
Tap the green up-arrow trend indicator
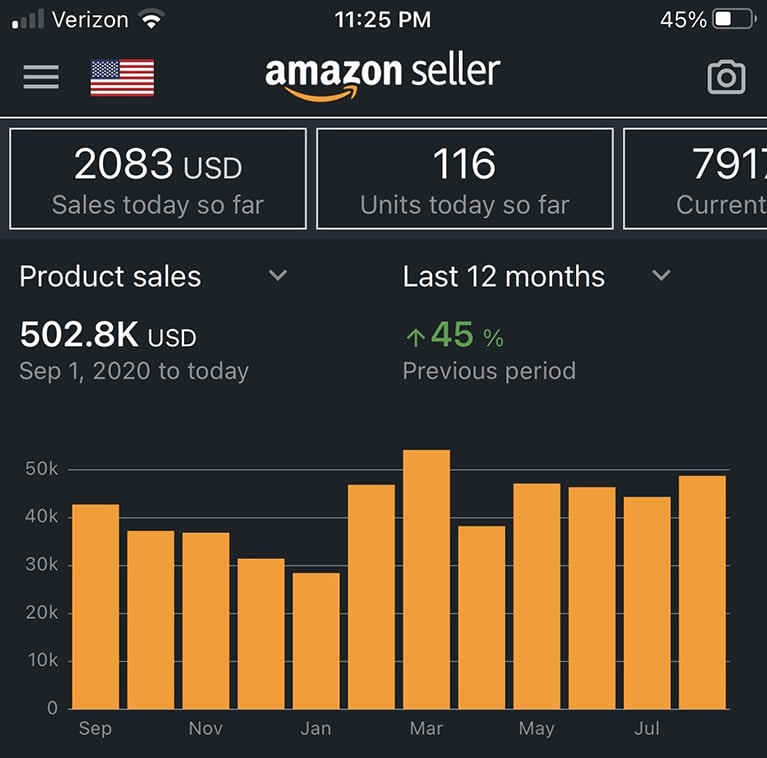coord(415,338)
